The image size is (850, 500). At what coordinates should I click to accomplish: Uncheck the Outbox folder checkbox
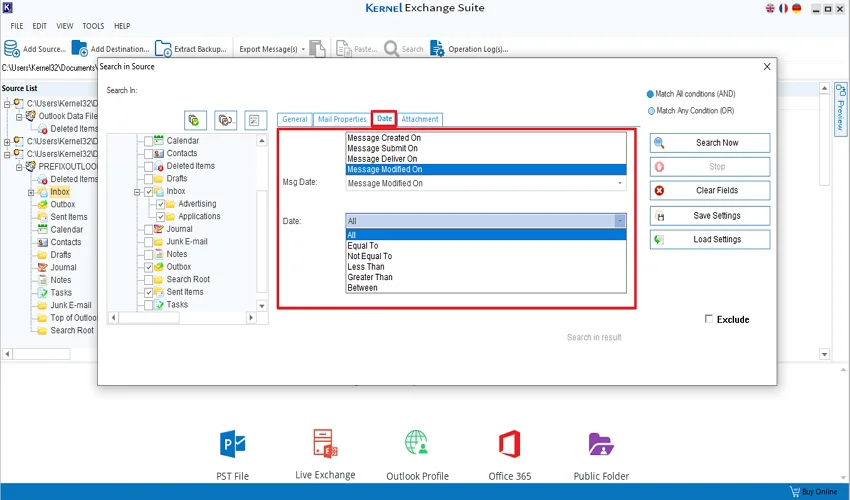tap(149, 267)
